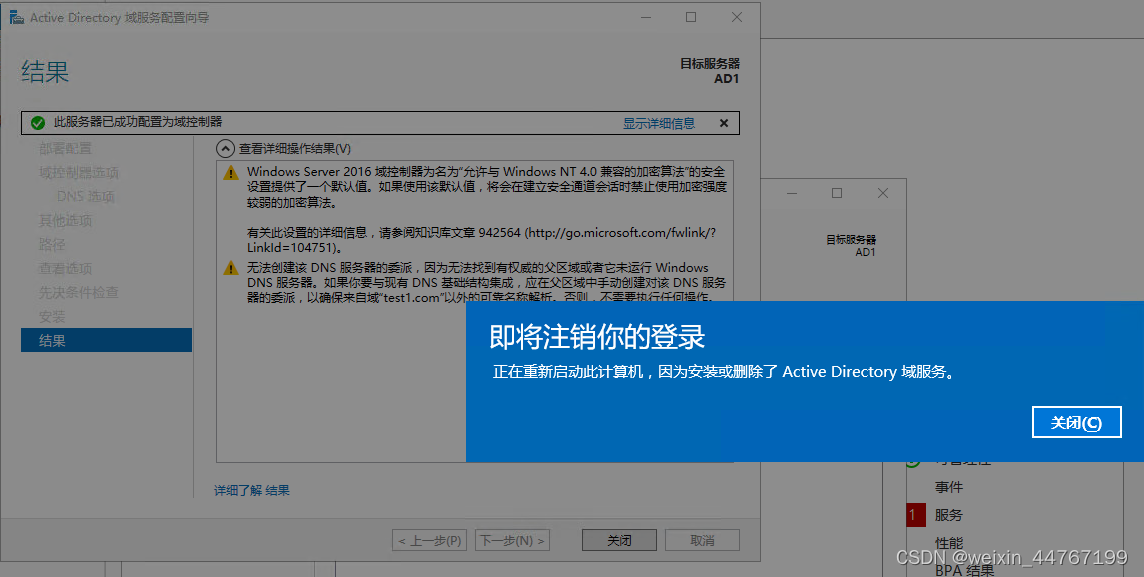Open the 详细了解 结果 link
The image size is (1144, 577).
(x=252, y=490)
